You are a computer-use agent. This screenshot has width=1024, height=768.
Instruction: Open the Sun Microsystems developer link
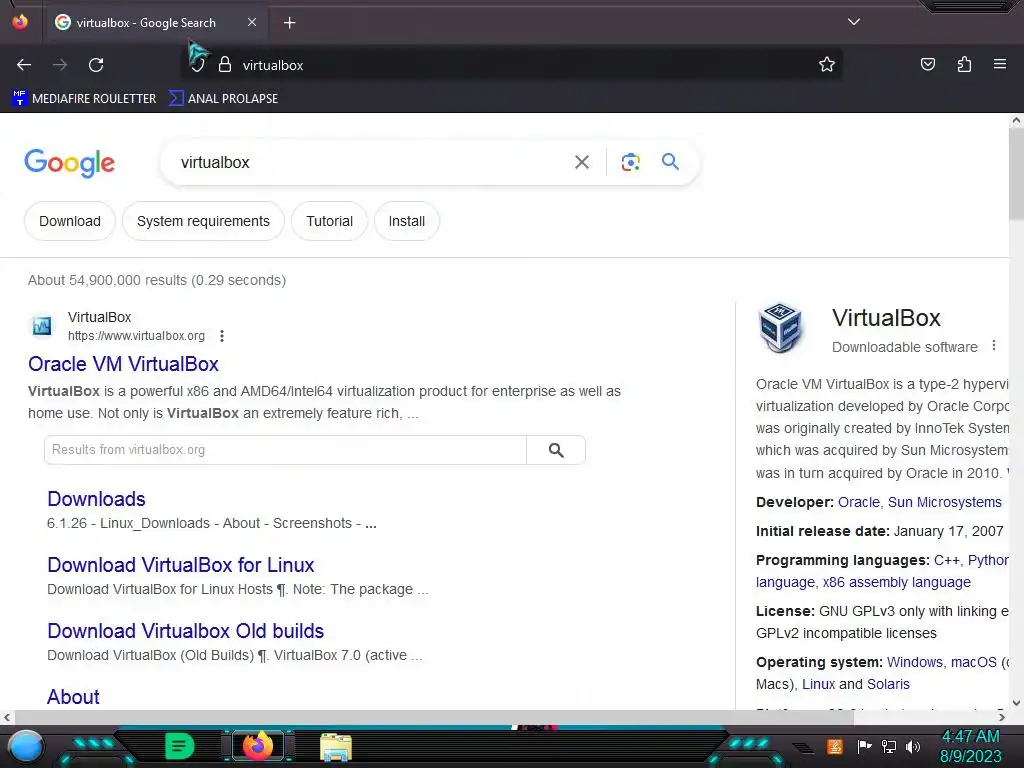click(944, 502)
